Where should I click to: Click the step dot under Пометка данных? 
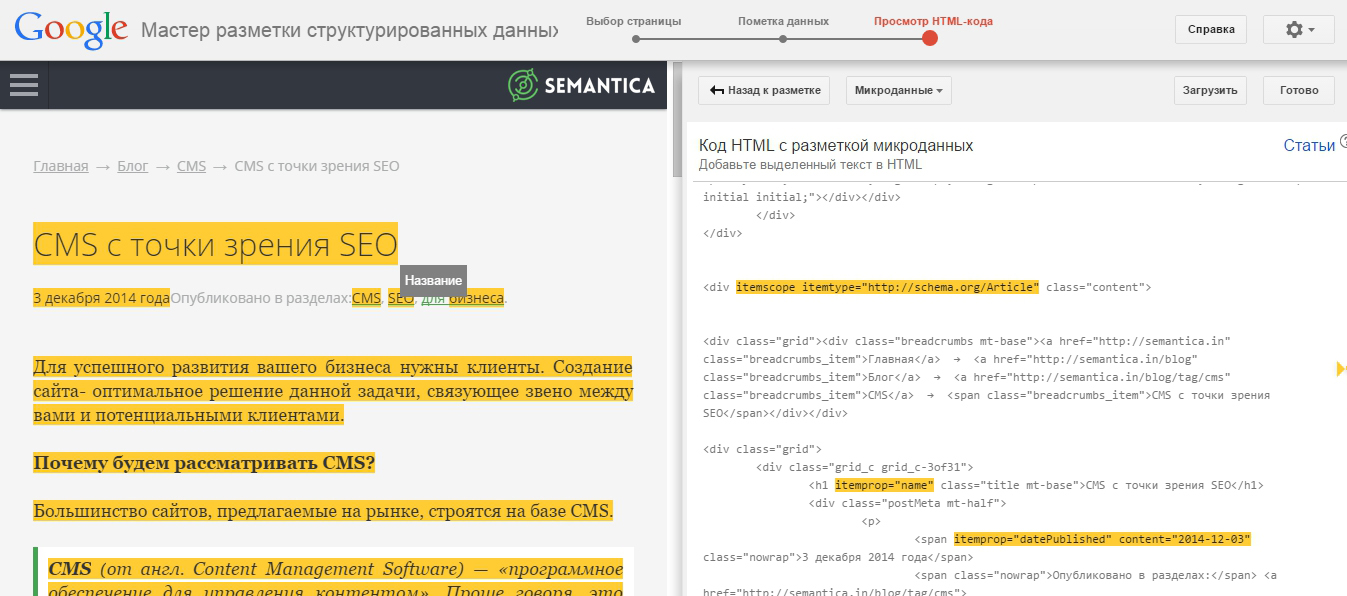[783, 39]
